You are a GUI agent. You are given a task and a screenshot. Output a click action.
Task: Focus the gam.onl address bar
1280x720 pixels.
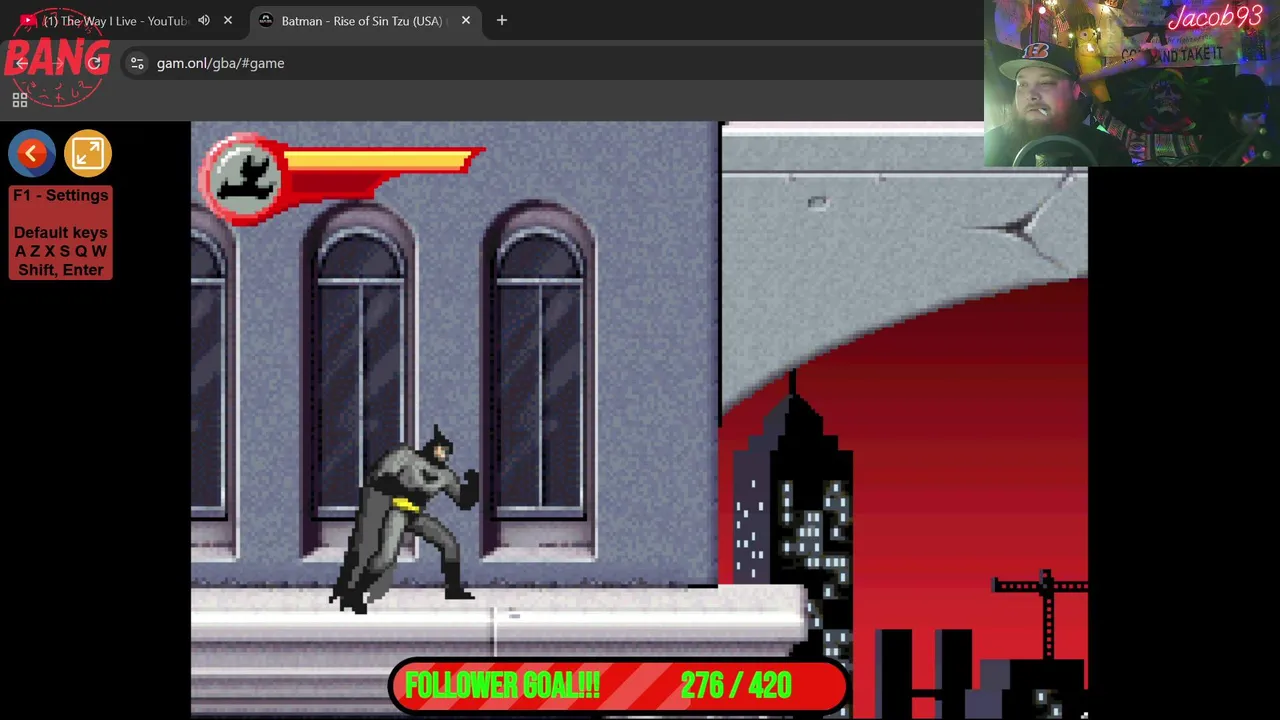click(560, 63)
